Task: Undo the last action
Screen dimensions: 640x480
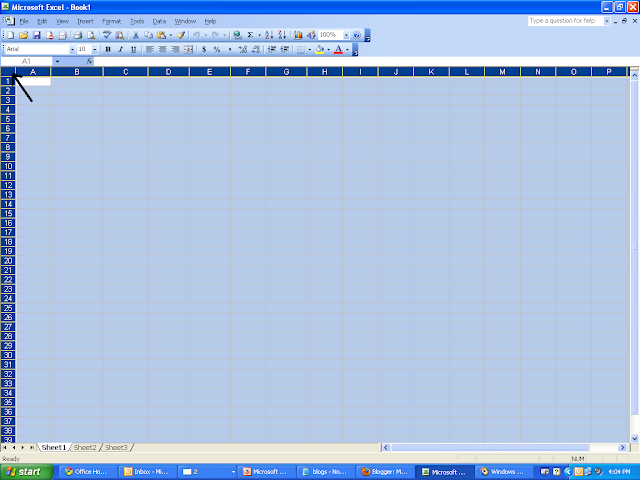Action: 197,35
